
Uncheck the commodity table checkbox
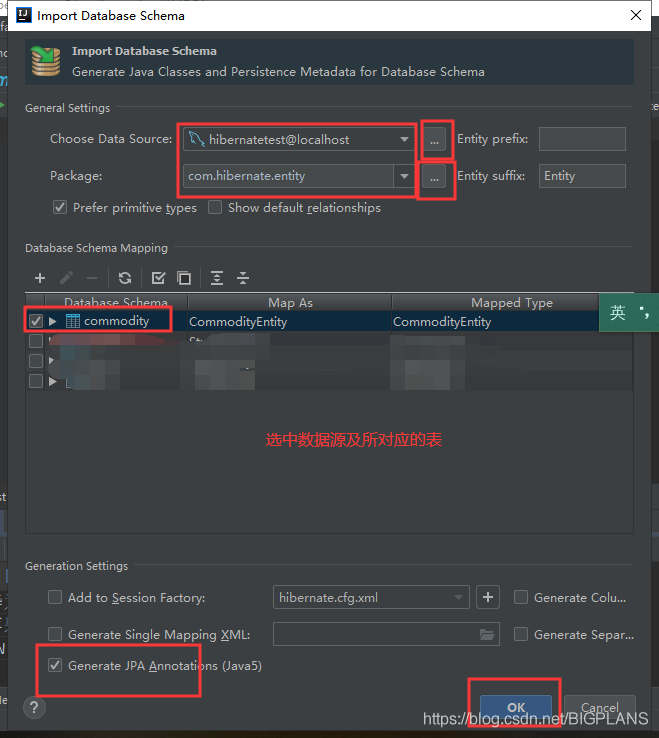click(x=36, y=321)
